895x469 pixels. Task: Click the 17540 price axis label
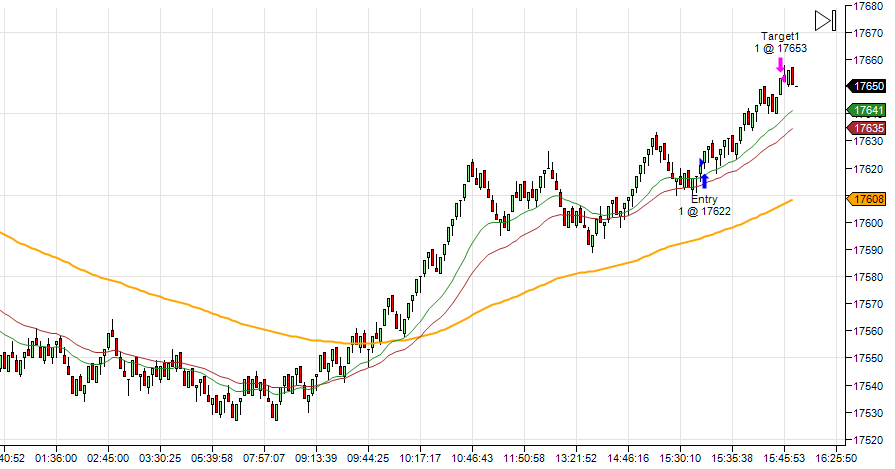tap(868, 386)
